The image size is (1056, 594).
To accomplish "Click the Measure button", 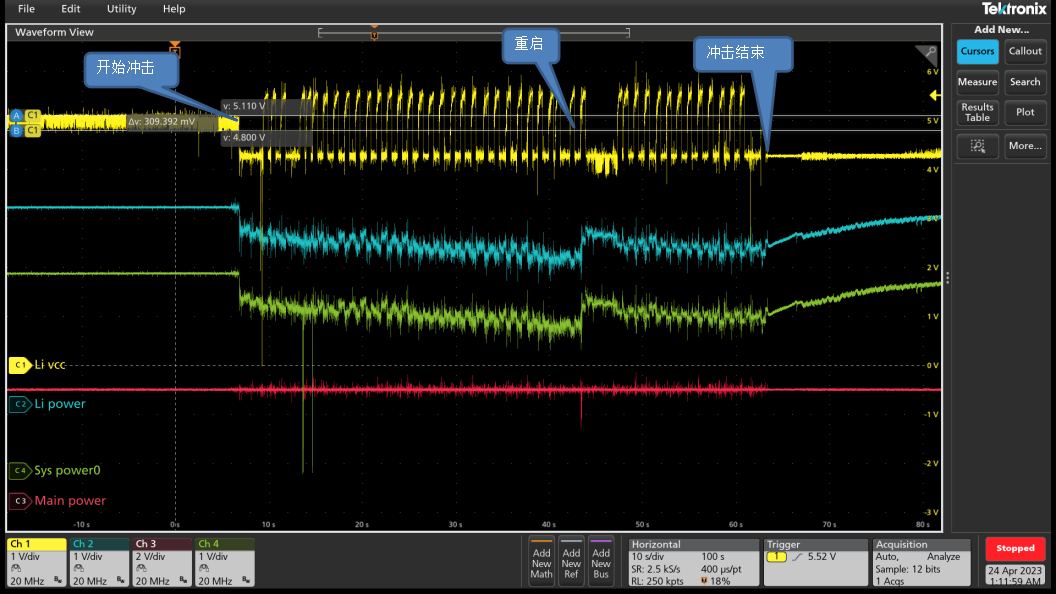I will 977,82.
